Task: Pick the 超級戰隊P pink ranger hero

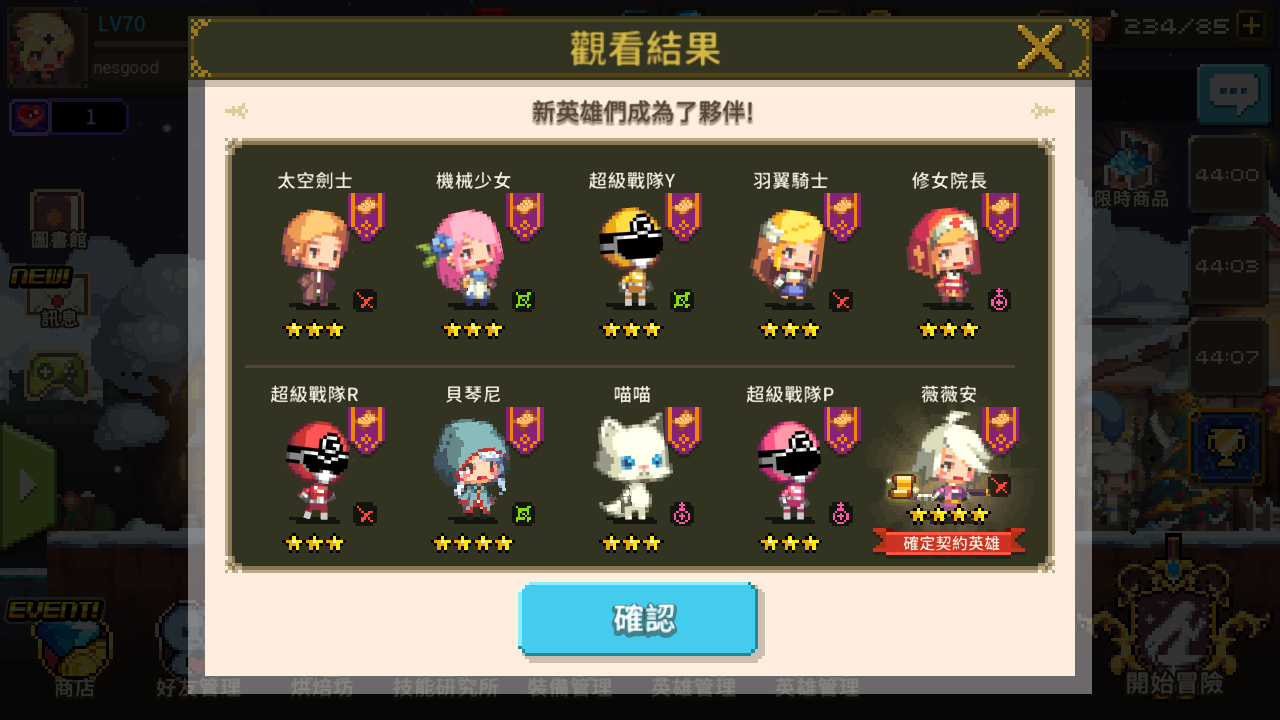Action: pyautogui.click(x=790, y=471)
